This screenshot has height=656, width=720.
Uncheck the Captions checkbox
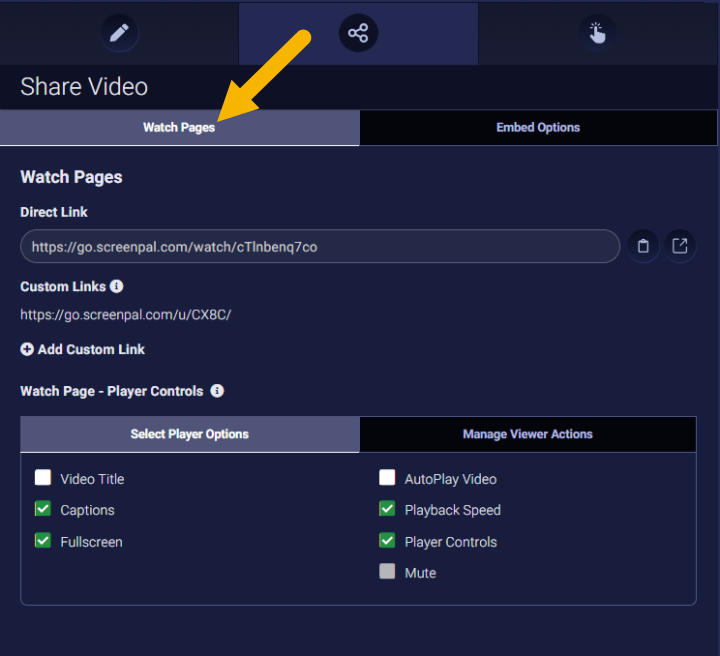click(43, 509)
